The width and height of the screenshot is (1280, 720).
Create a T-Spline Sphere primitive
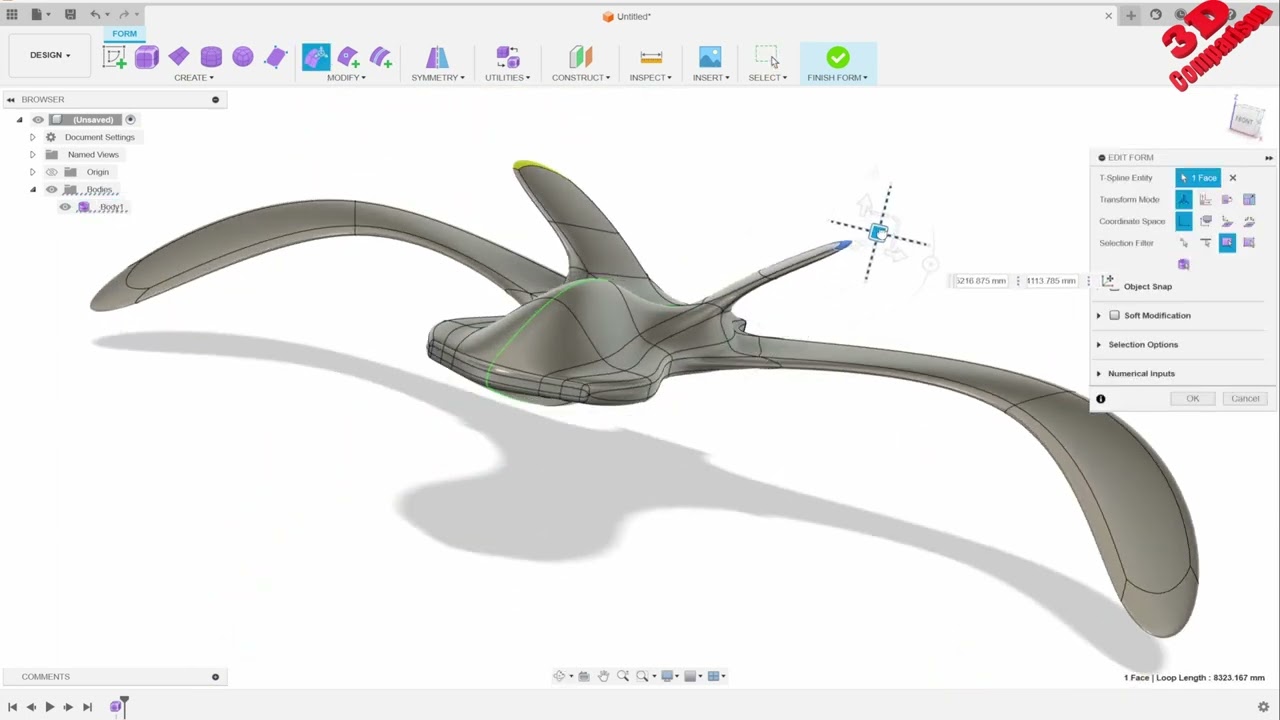tap(243, 57)
